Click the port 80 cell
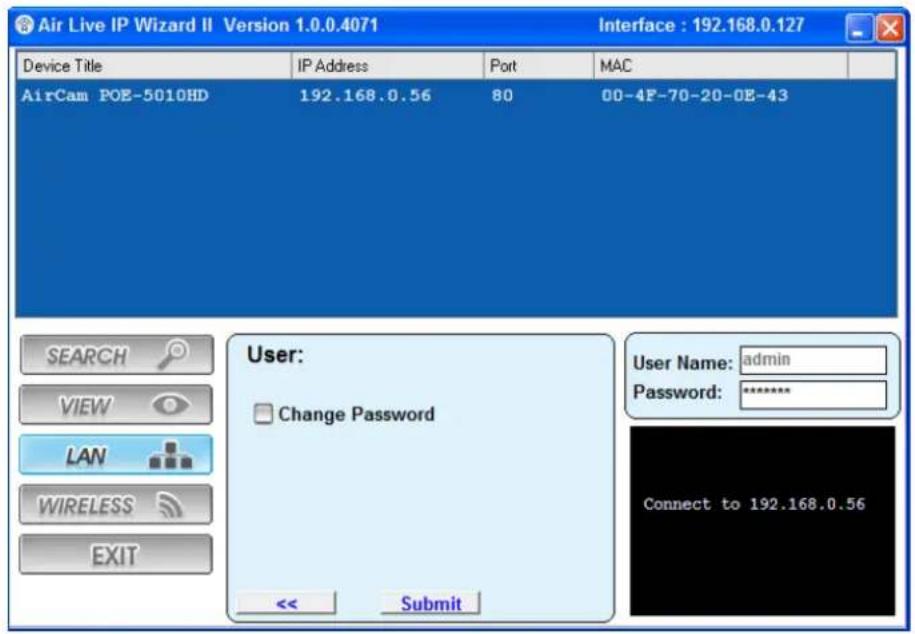Image resolution: width=915 pixels, height=634 pixels. click(502, 96)
